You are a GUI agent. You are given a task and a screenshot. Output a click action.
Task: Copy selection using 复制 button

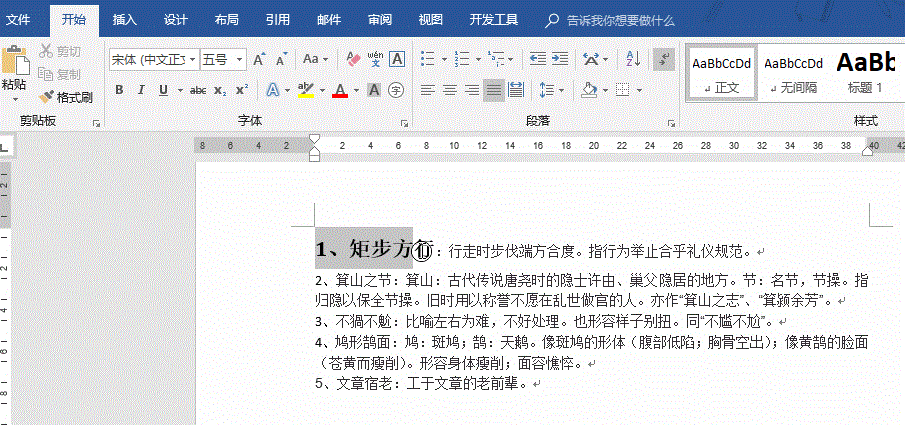tap(59, 74)
